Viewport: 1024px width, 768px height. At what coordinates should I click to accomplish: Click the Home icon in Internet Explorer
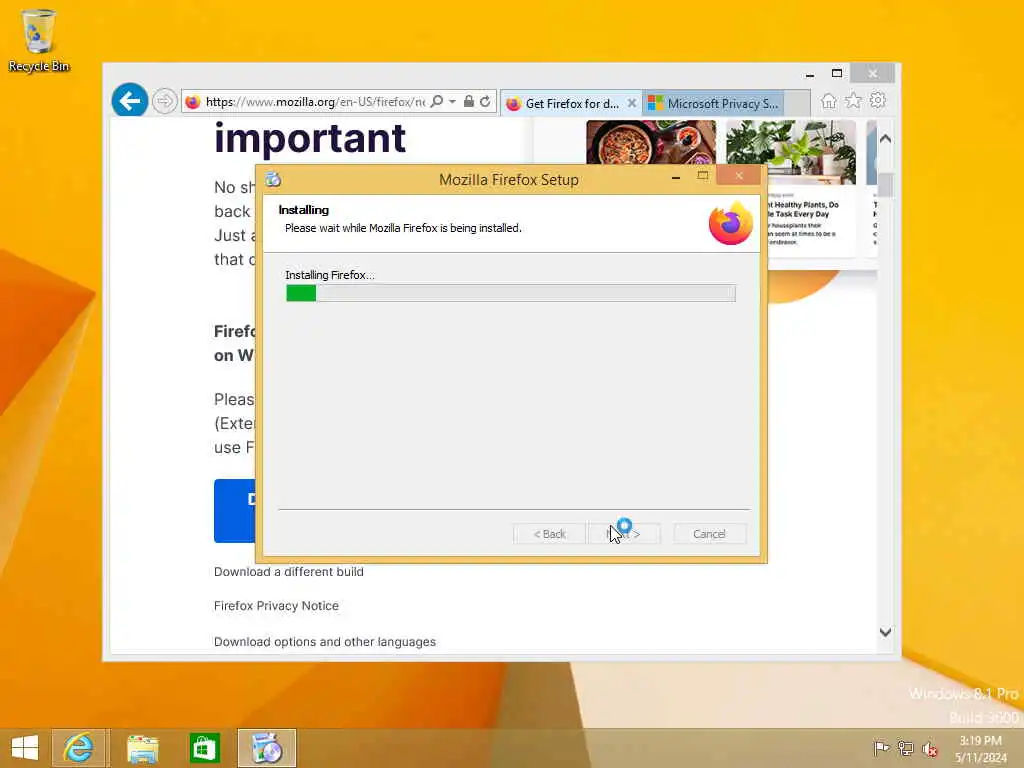[829, 101]
